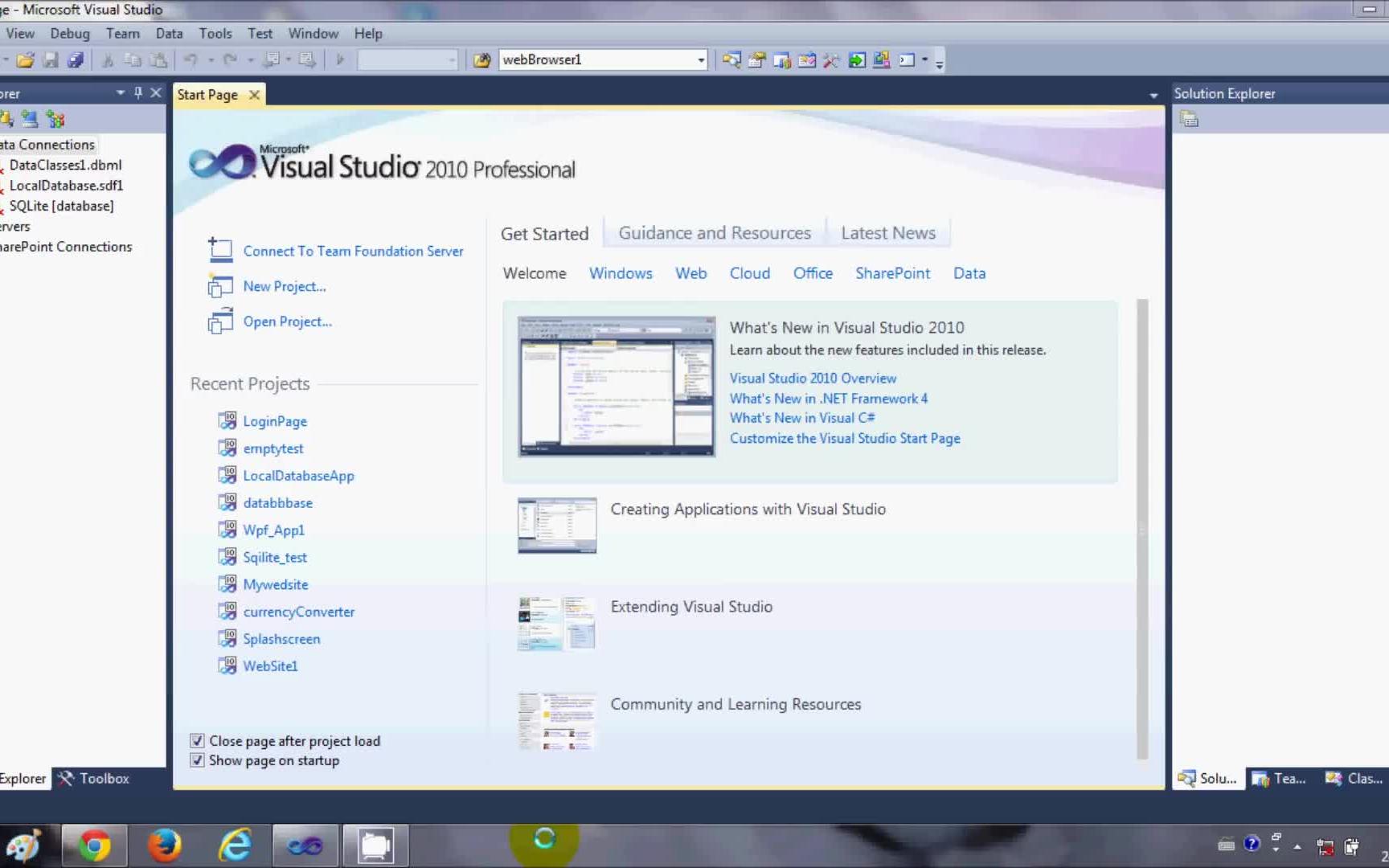The height and width of the screenshot is (868, 1389).
Task: Toggle 'Show page on startup' checkbox
Action: 197,759
